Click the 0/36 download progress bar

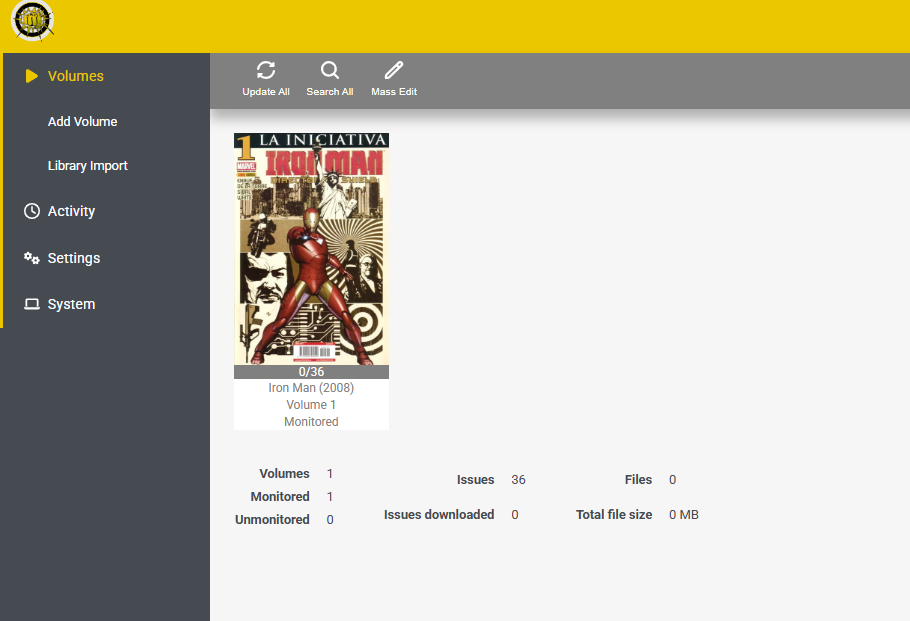(311, 372)
